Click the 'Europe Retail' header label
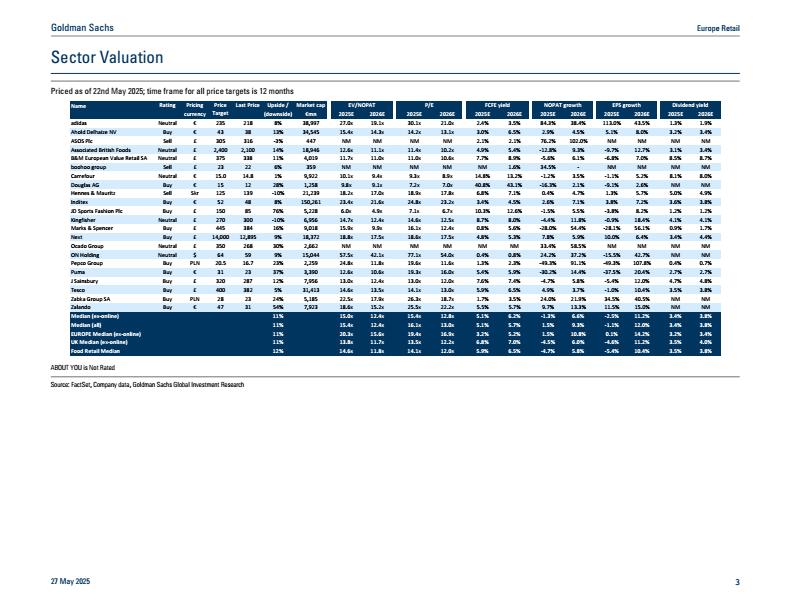Screen dimensions: 792x612 tap(718, 28)
